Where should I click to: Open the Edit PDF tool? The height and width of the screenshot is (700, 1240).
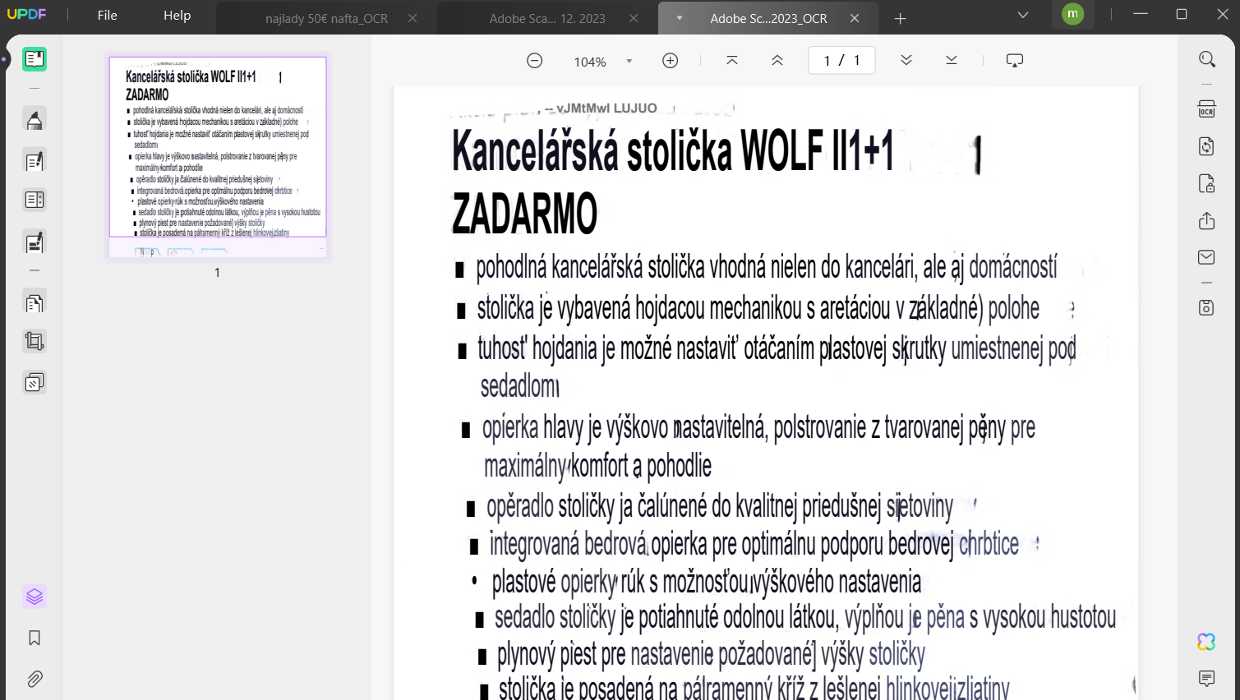click(x=34, y=160)
